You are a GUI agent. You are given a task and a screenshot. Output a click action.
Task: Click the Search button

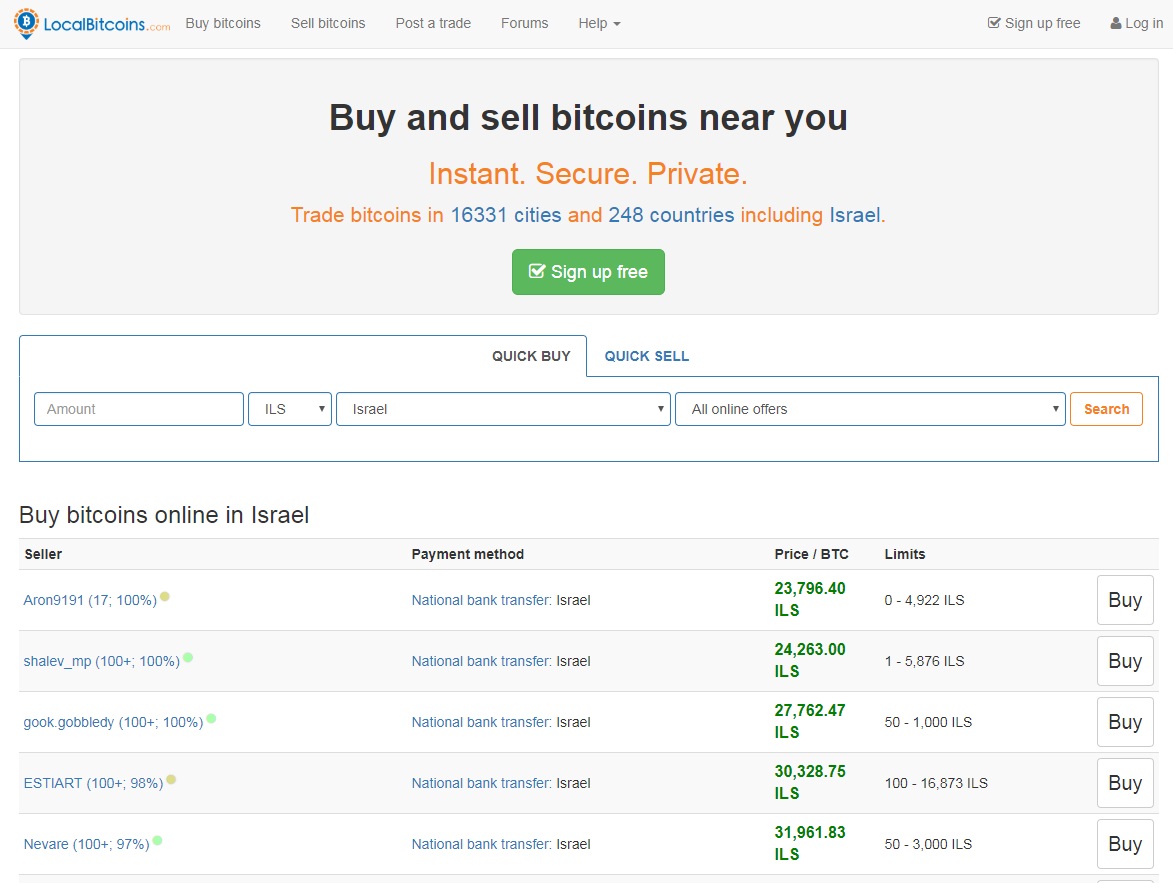pyautogui.click(x=1106, y=409)
